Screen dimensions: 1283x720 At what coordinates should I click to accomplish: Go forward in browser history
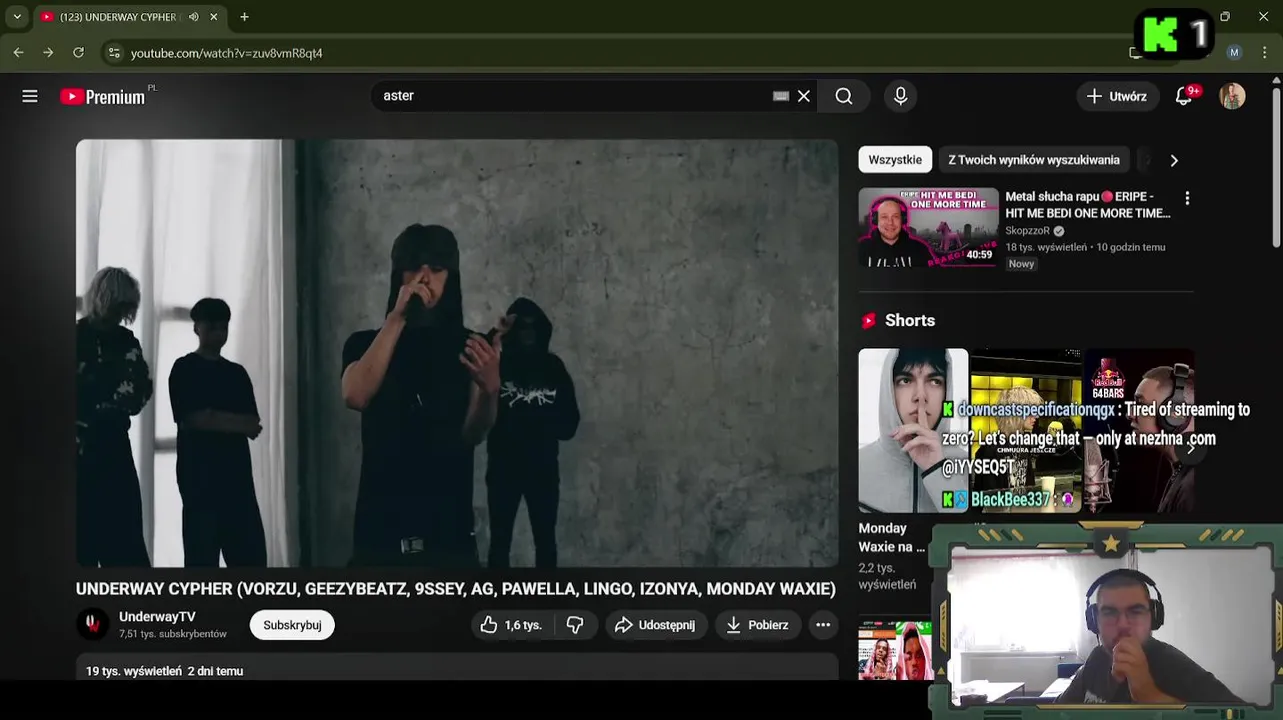[x=48, y=53]
